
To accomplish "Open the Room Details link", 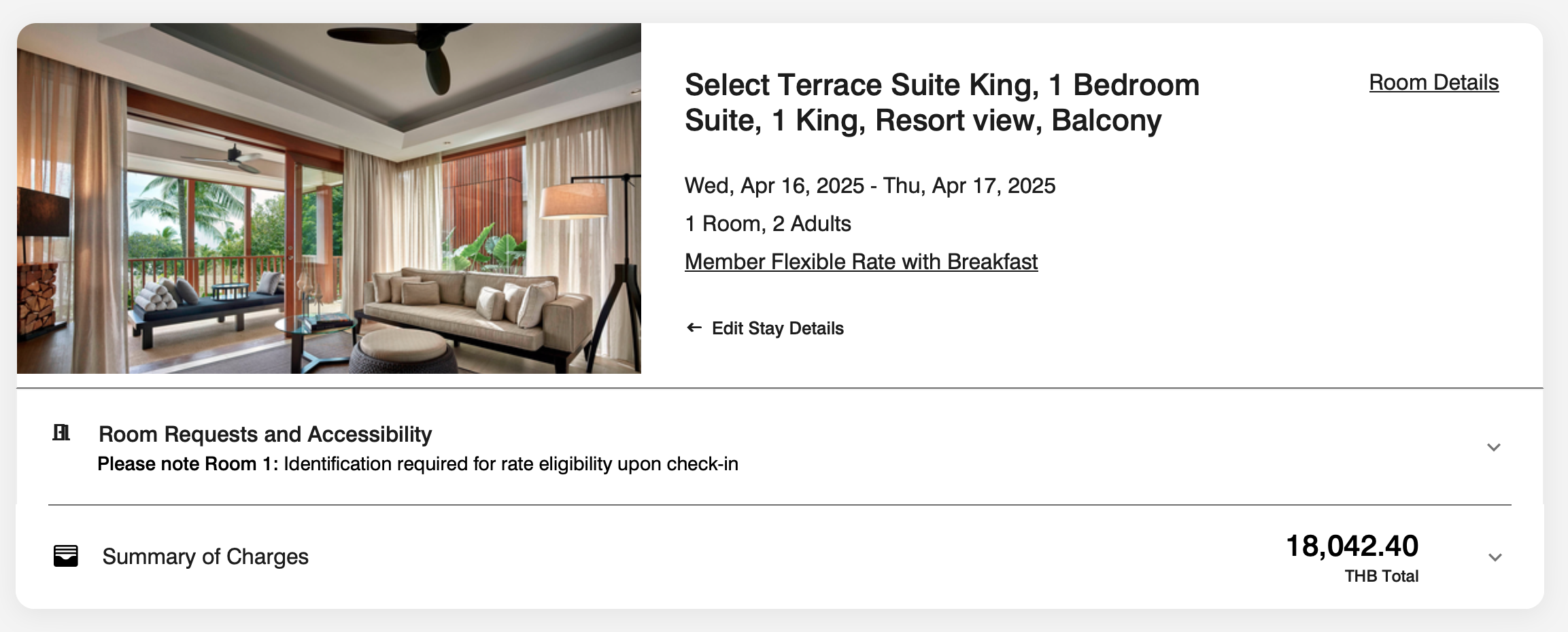I will coord(1433,82).
